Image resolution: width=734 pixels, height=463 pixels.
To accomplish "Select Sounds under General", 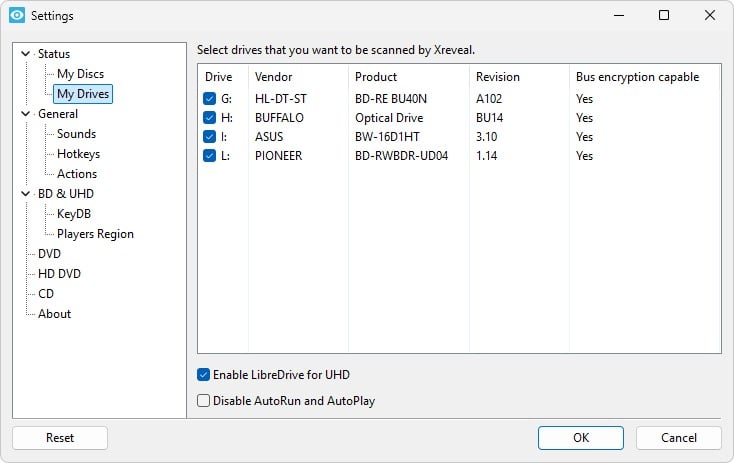I will [x=76, y=134].
